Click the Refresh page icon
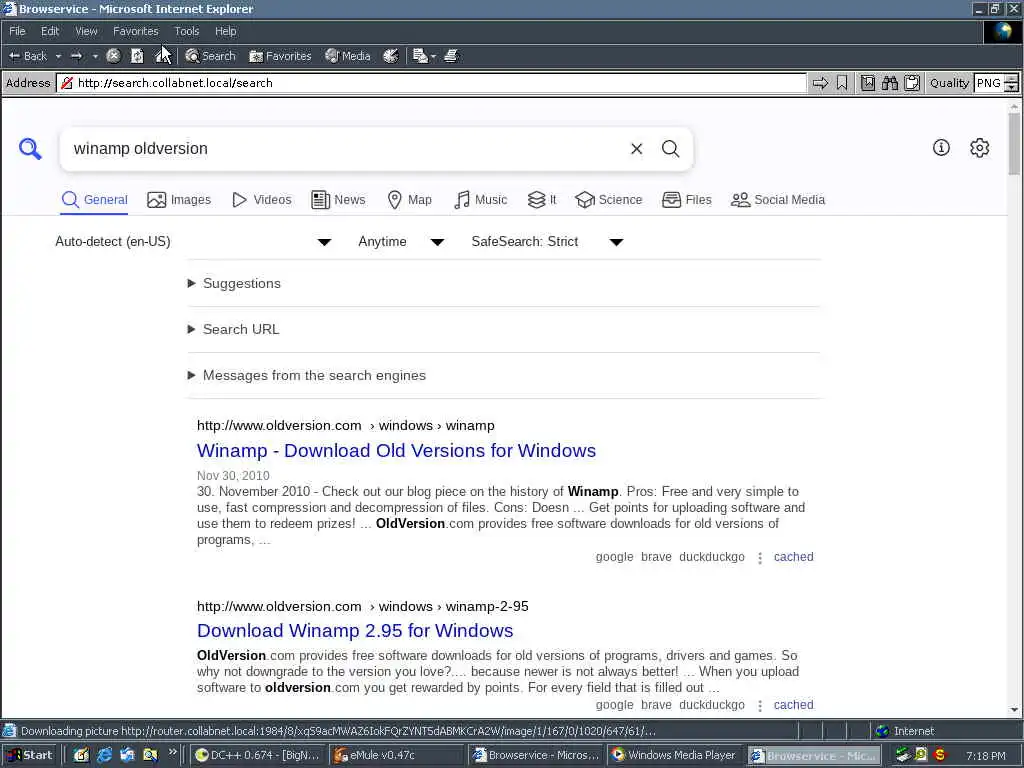Screen dimensions: 1024x768 [x=137, y=56]
